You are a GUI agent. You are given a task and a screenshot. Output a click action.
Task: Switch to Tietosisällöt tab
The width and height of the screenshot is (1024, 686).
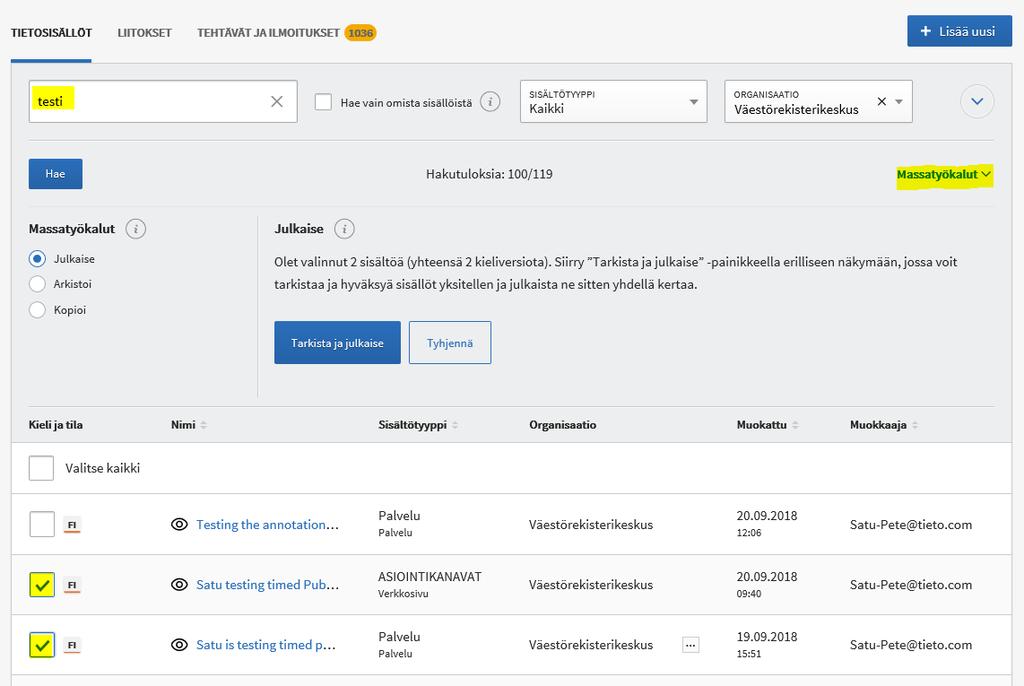click(x=51, y=33)
